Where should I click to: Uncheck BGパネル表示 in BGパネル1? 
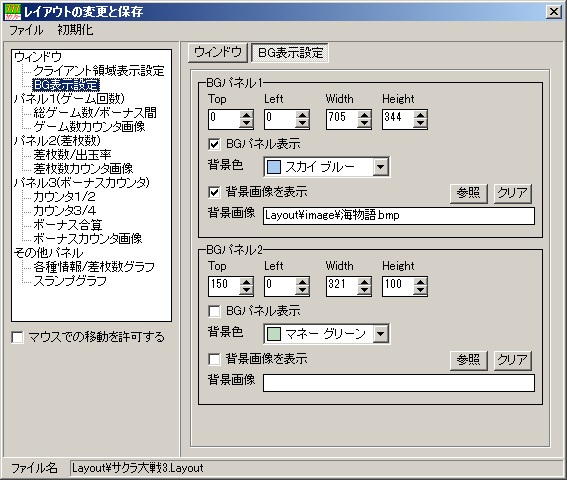[214, 144]
